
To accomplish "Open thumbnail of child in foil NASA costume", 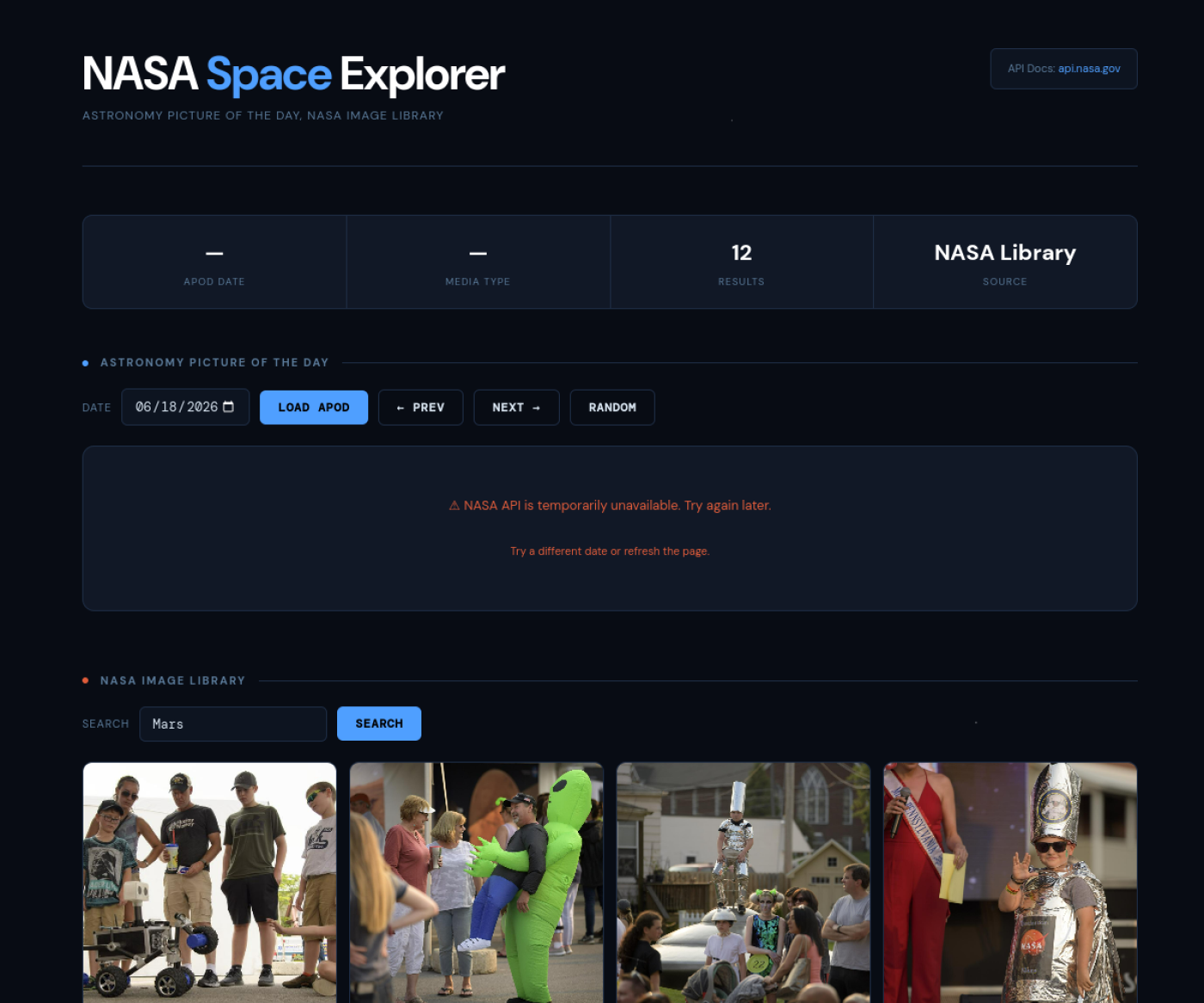I will tap(1010, 883).
